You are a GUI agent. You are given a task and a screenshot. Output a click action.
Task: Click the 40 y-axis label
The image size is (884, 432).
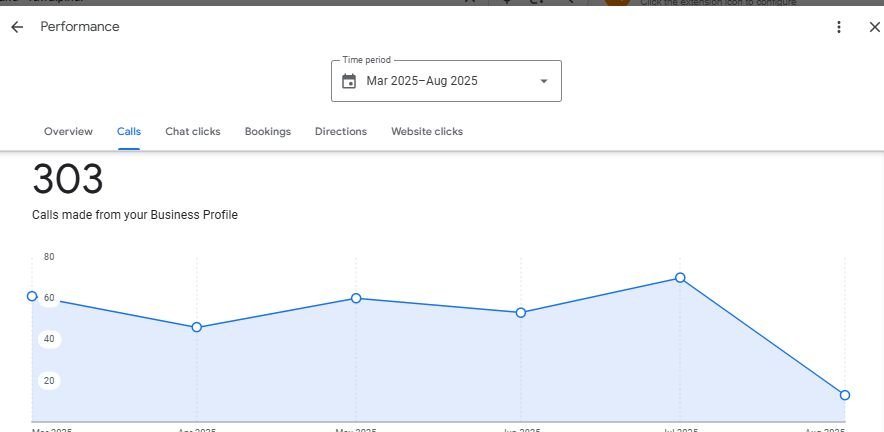click(49, 339)
